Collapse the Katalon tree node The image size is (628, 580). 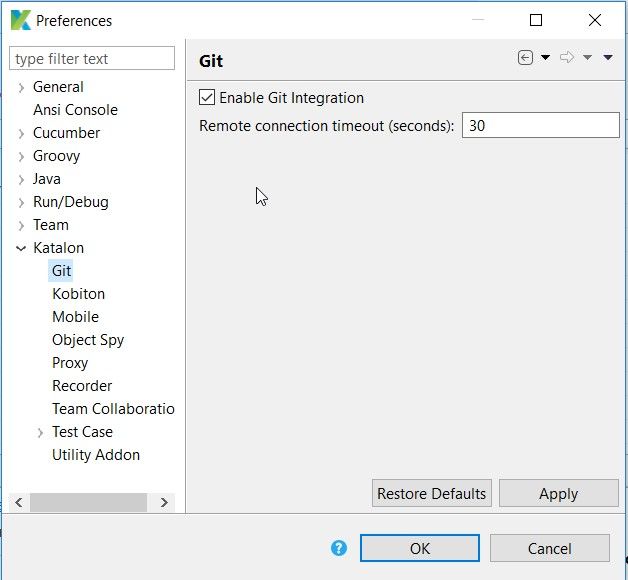click(x=21, y=248)
